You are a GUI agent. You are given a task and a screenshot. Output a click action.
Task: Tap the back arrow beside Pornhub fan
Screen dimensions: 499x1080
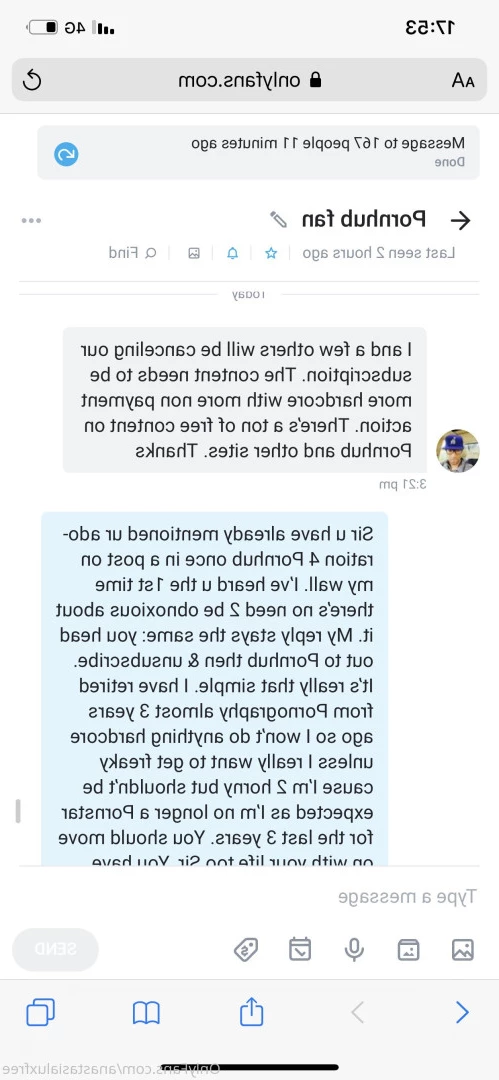click(460, 220)
